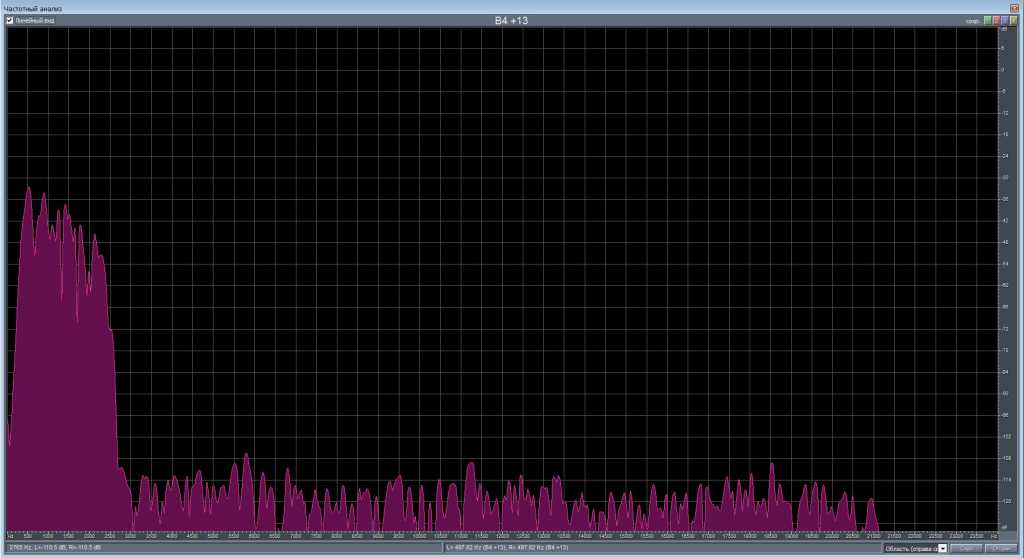Click the L/R peak frequency readout B4 +13
Screen dimensions: 1024x558
[x=507, y=548]
